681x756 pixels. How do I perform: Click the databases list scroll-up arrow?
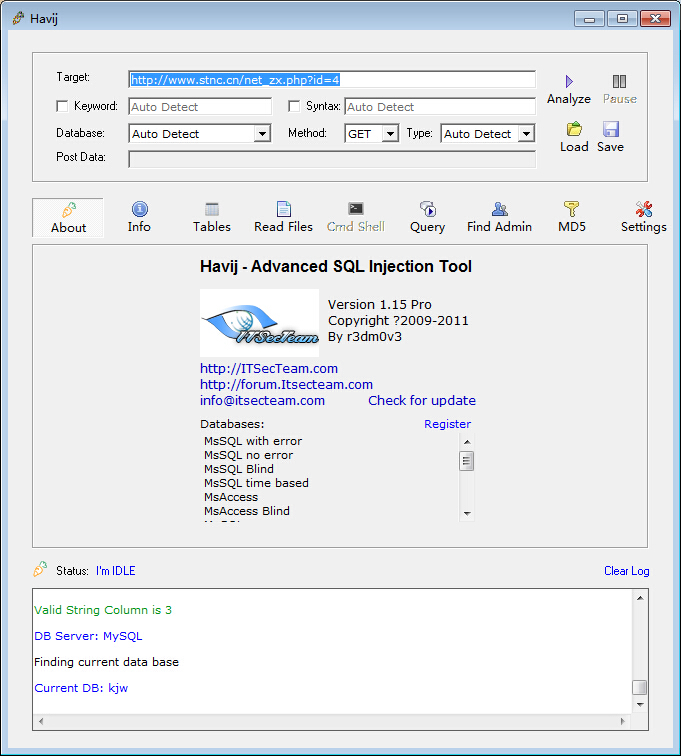[466, 441]
